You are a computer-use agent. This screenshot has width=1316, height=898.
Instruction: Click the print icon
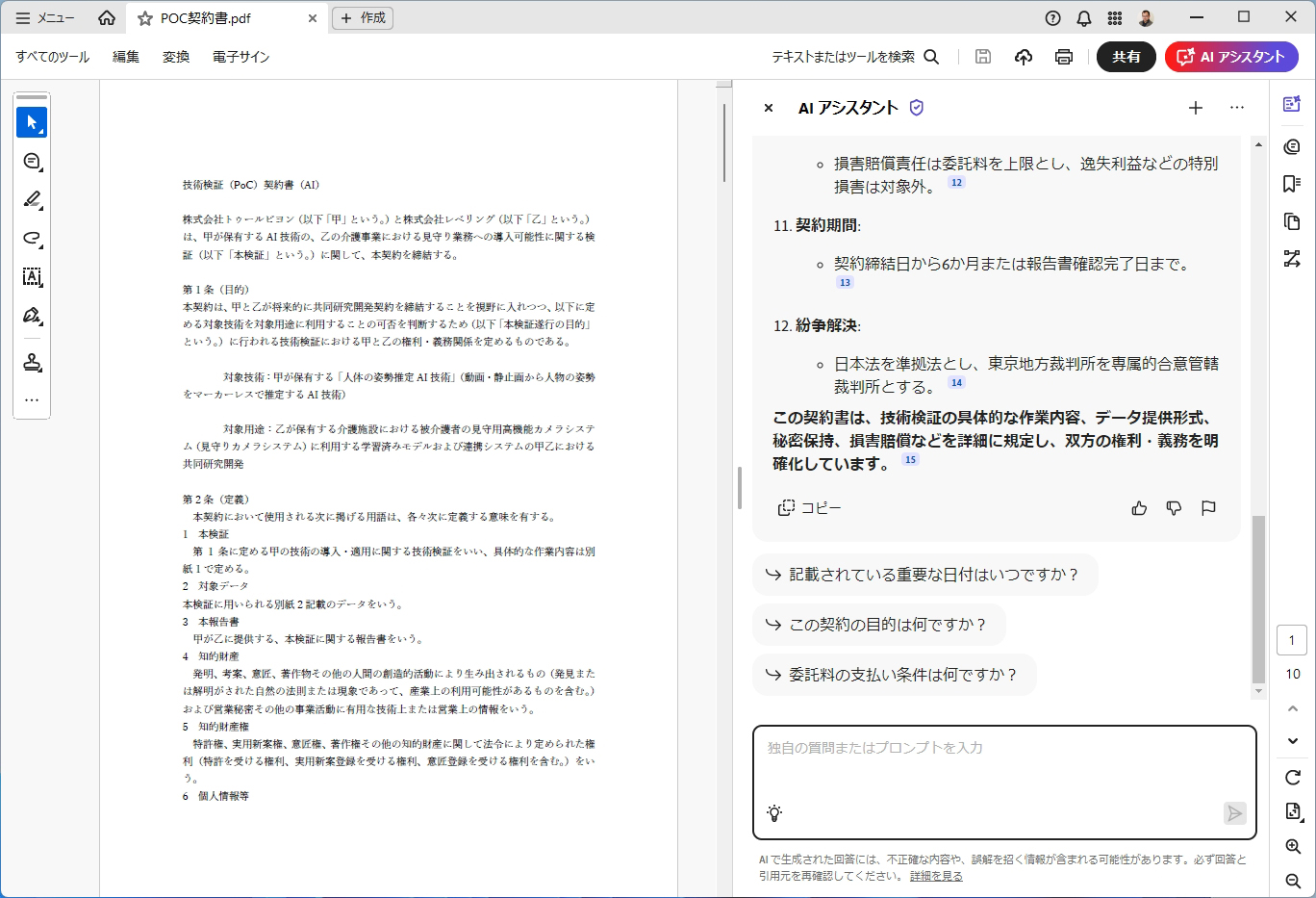[x=1063, y=57]
